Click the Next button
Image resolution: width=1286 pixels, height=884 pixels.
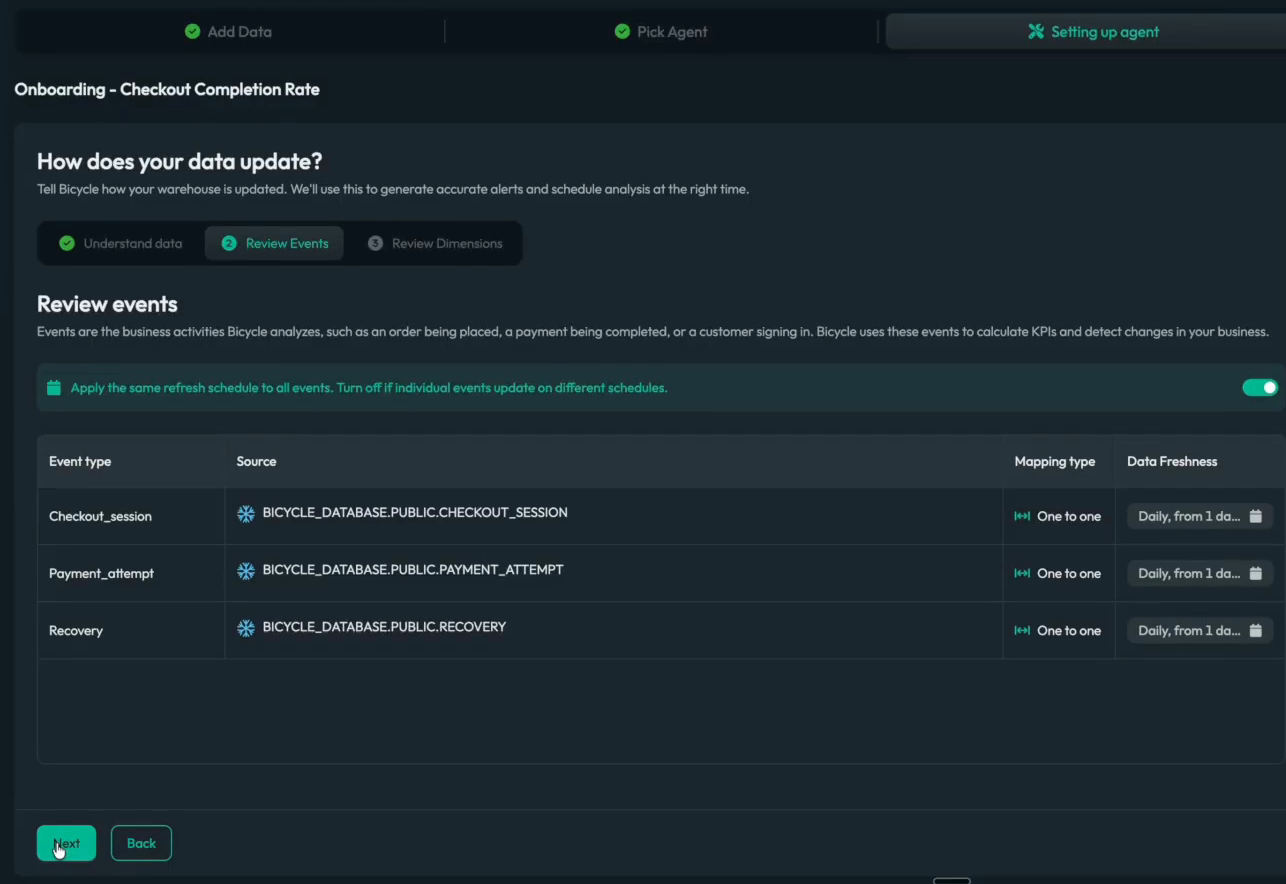(x=66, y=843)
